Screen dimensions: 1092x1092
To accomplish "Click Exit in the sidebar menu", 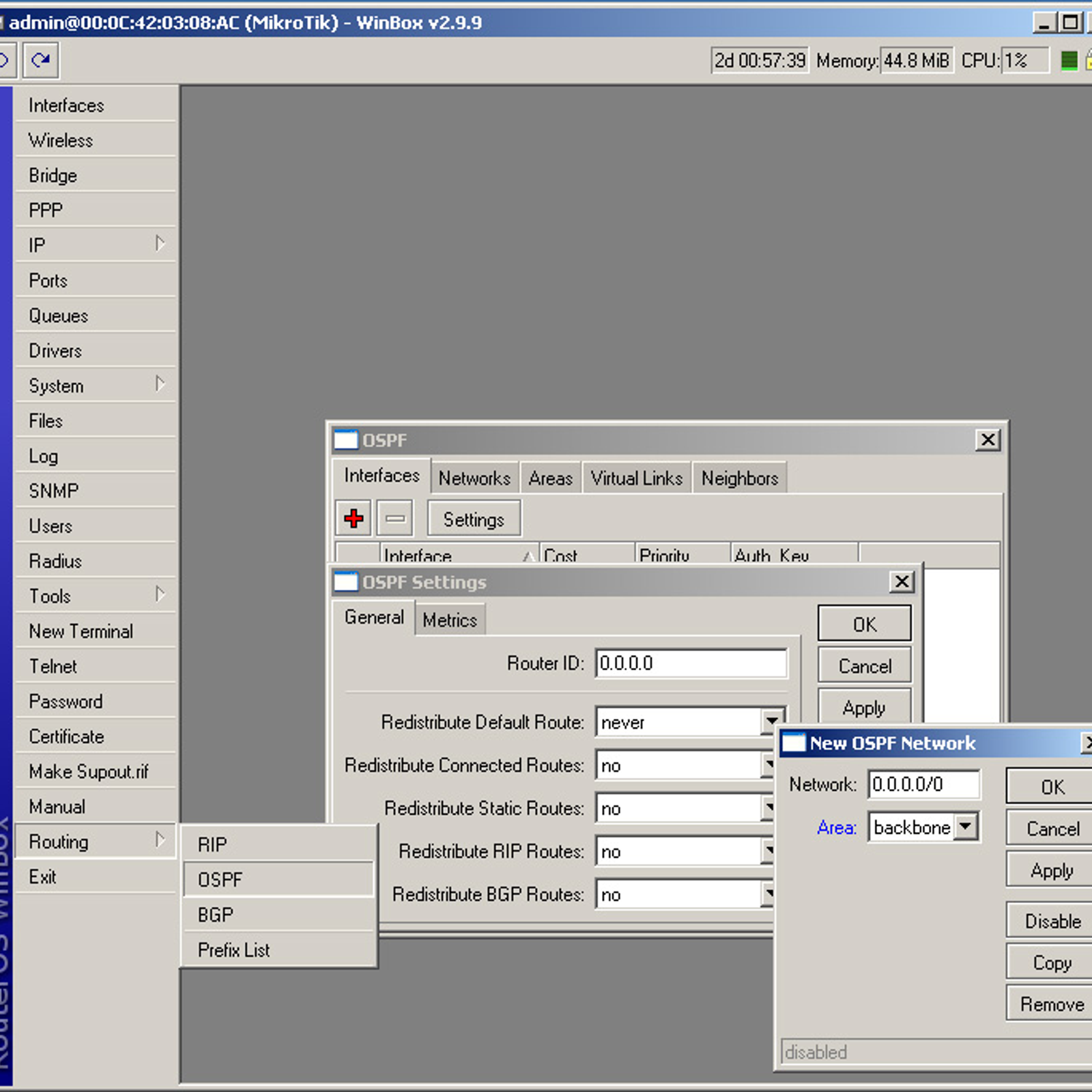I will coord(95,876).
